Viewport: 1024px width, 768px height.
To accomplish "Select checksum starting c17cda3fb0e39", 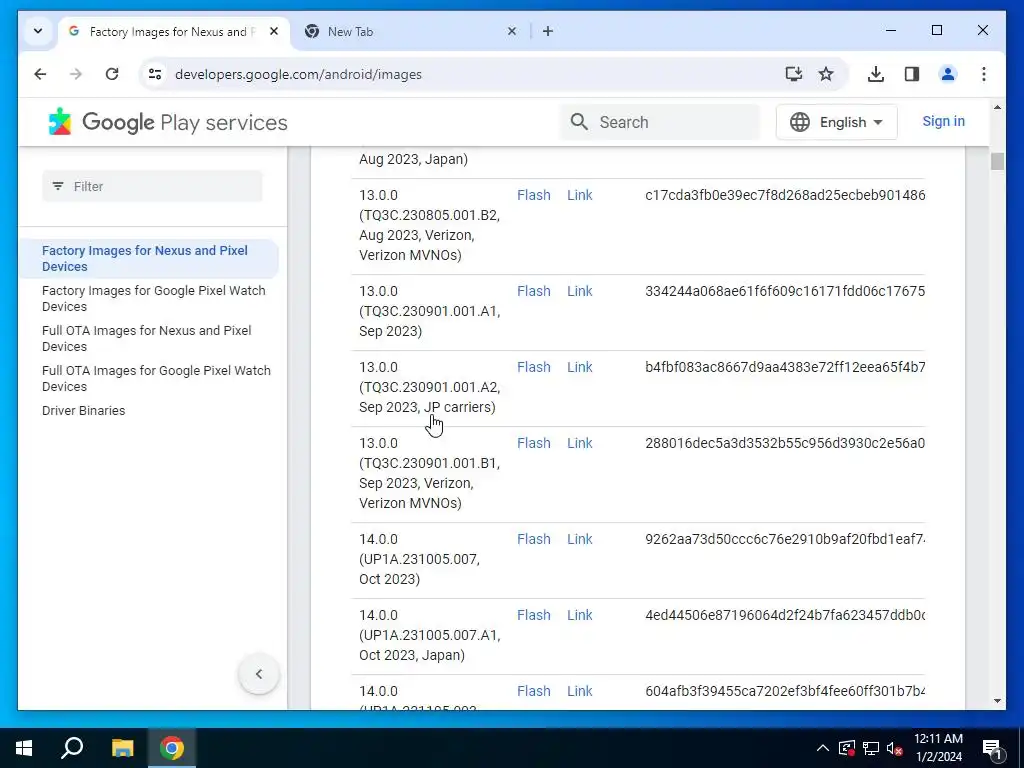I will (785, 195).
